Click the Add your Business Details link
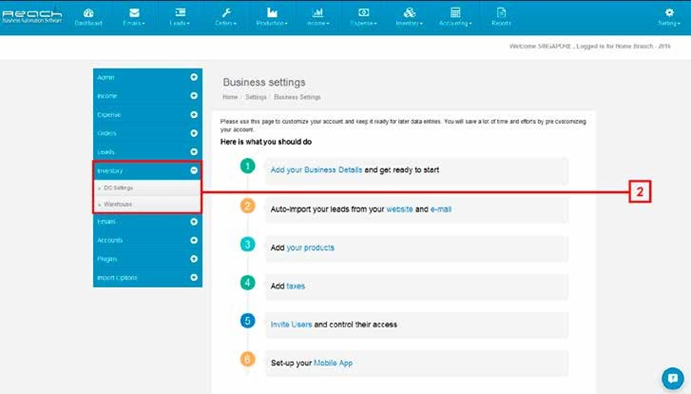Screen dimensions: 691x394 [316, 170]
